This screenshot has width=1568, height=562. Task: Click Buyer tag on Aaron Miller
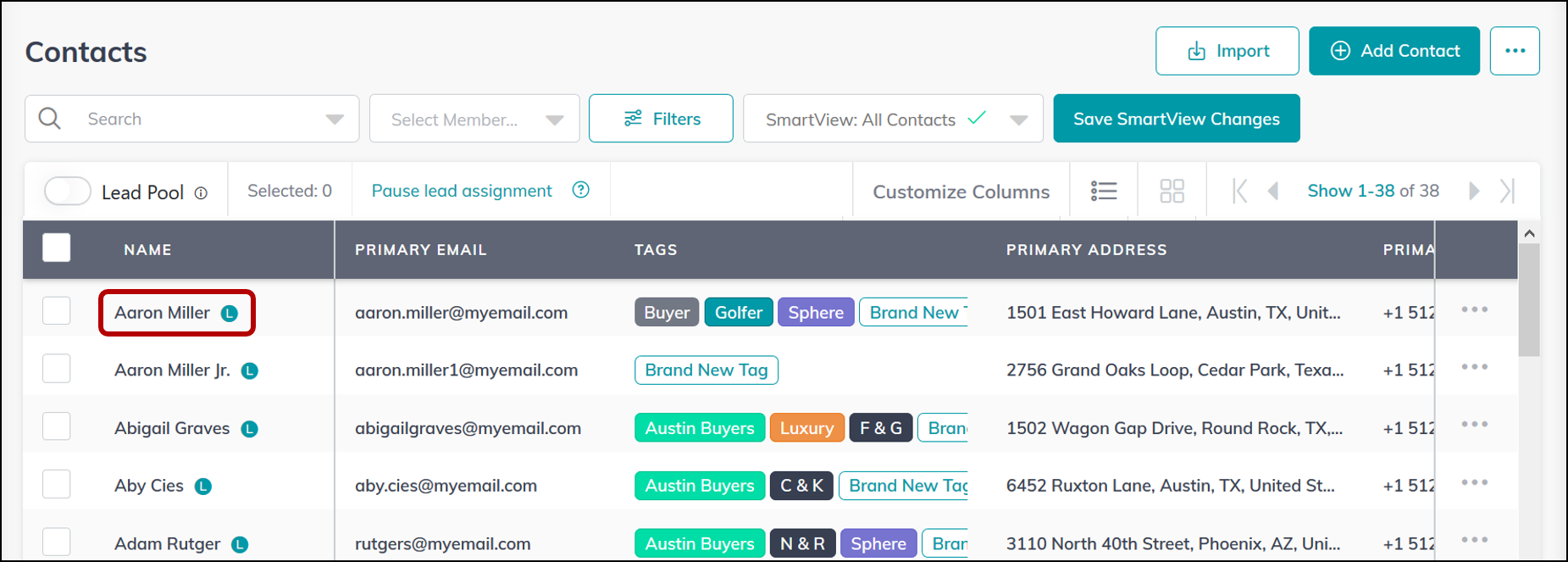point(667,313)
